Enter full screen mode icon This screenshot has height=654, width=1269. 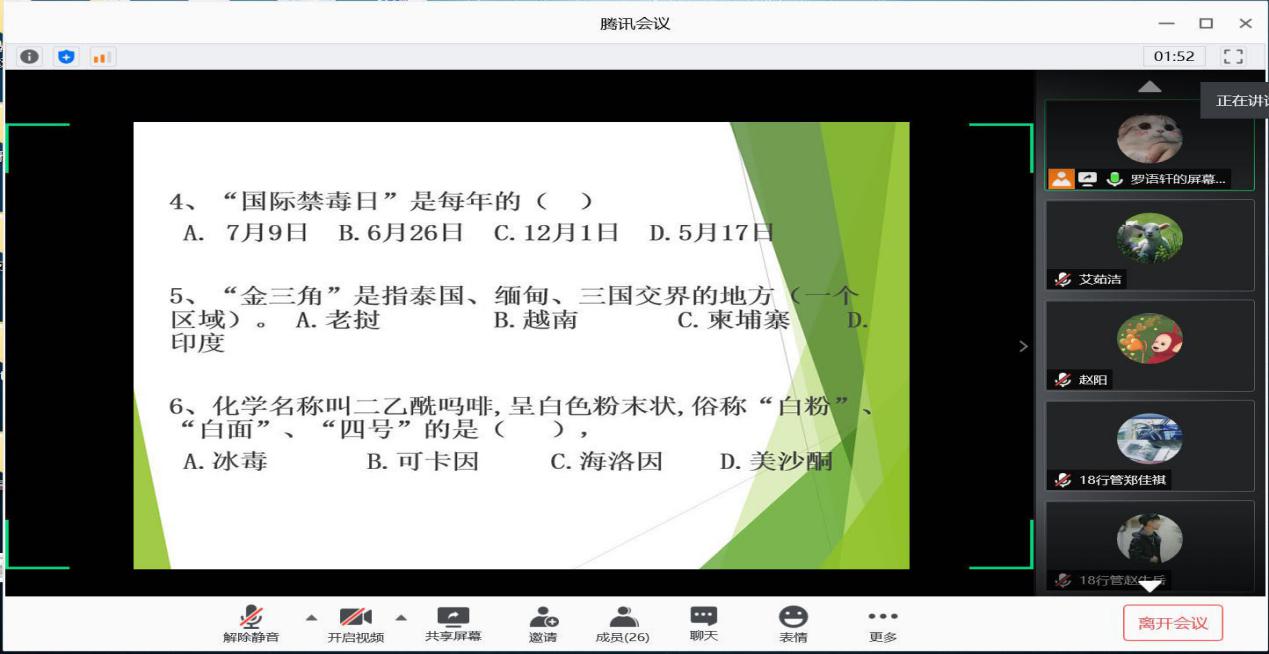click(x=1234, y=57)
